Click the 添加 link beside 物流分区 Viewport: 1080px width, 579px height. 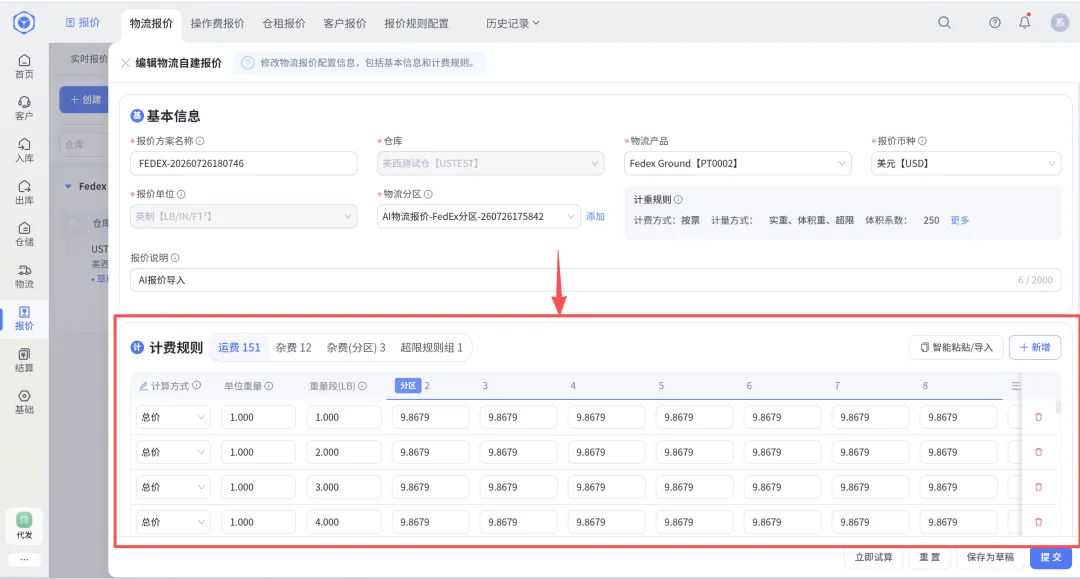pyautogui.click(x=595, y=216)
